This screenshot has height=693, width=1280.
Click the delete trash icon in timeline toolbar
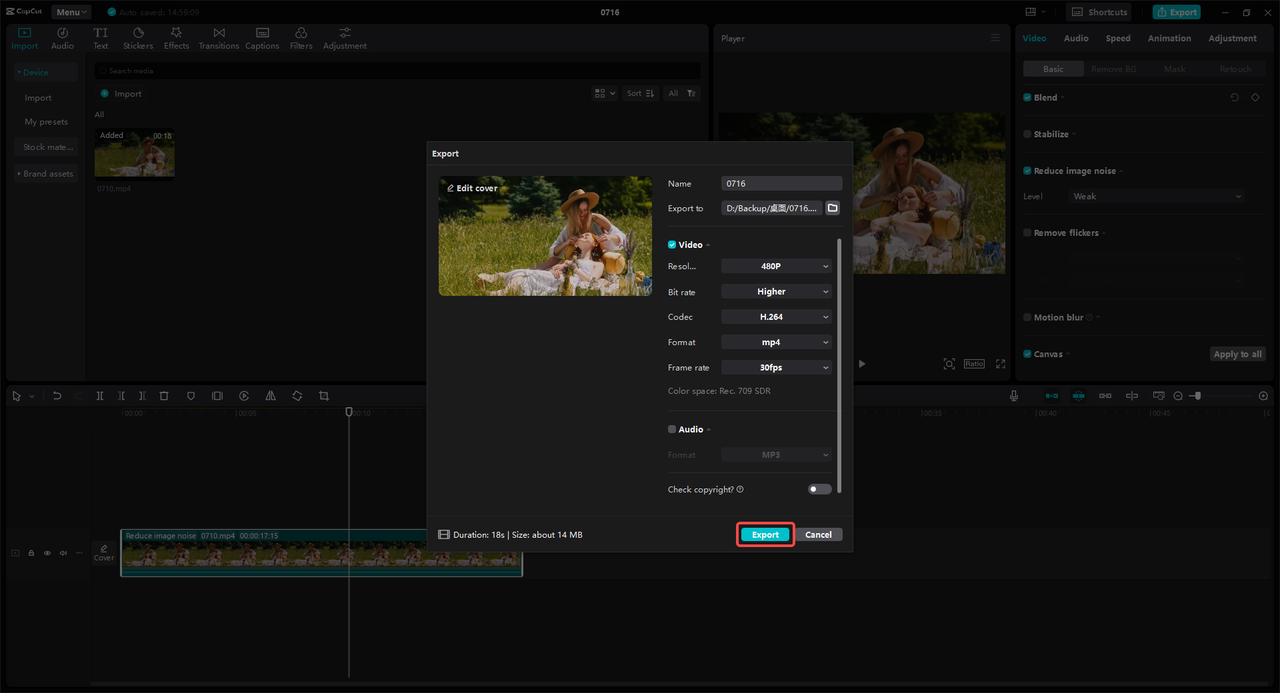pyautogui.click(x=164, y=396)
